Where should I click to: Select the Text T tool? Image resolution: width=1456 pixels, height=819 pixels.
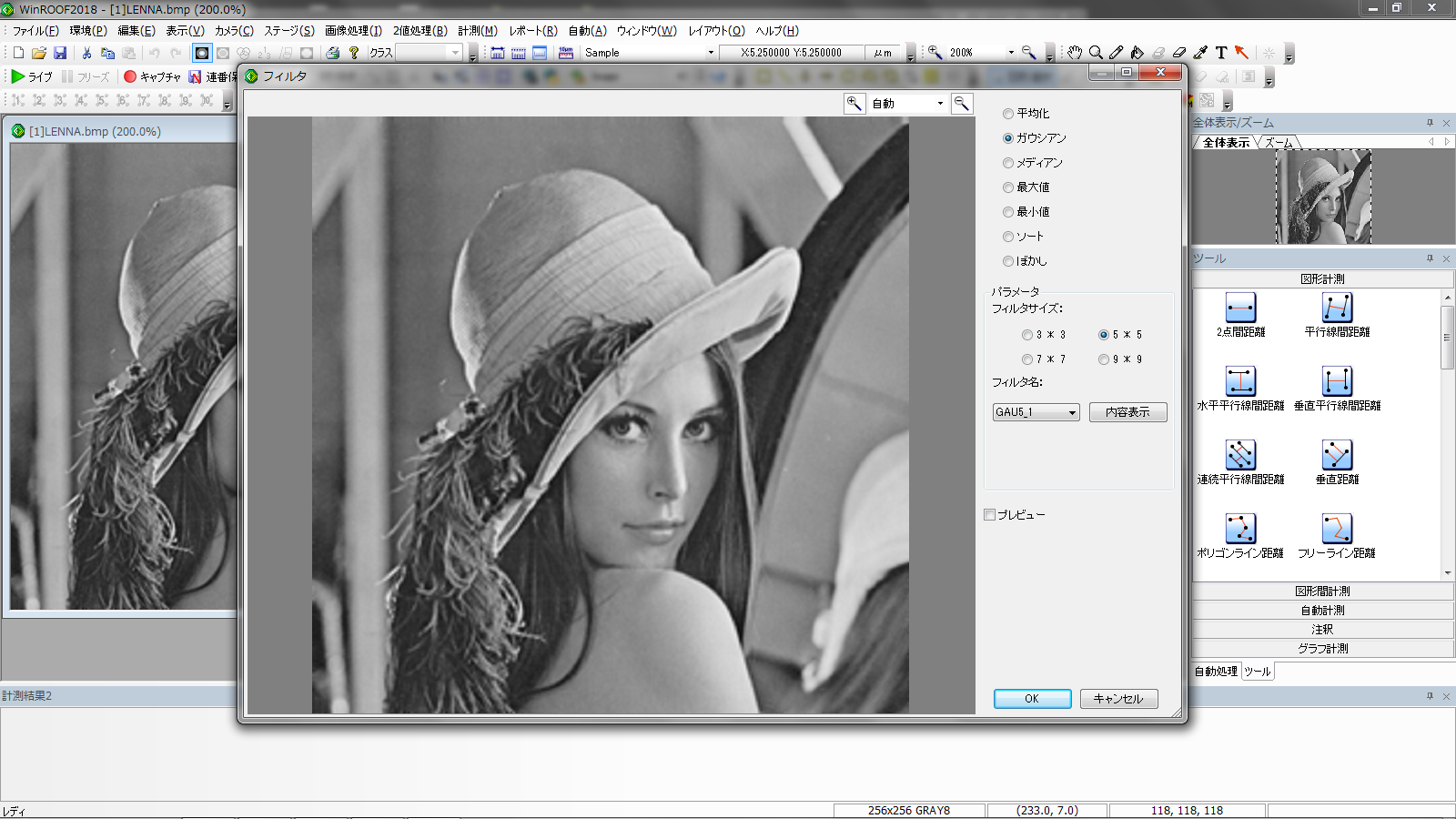1221,53
